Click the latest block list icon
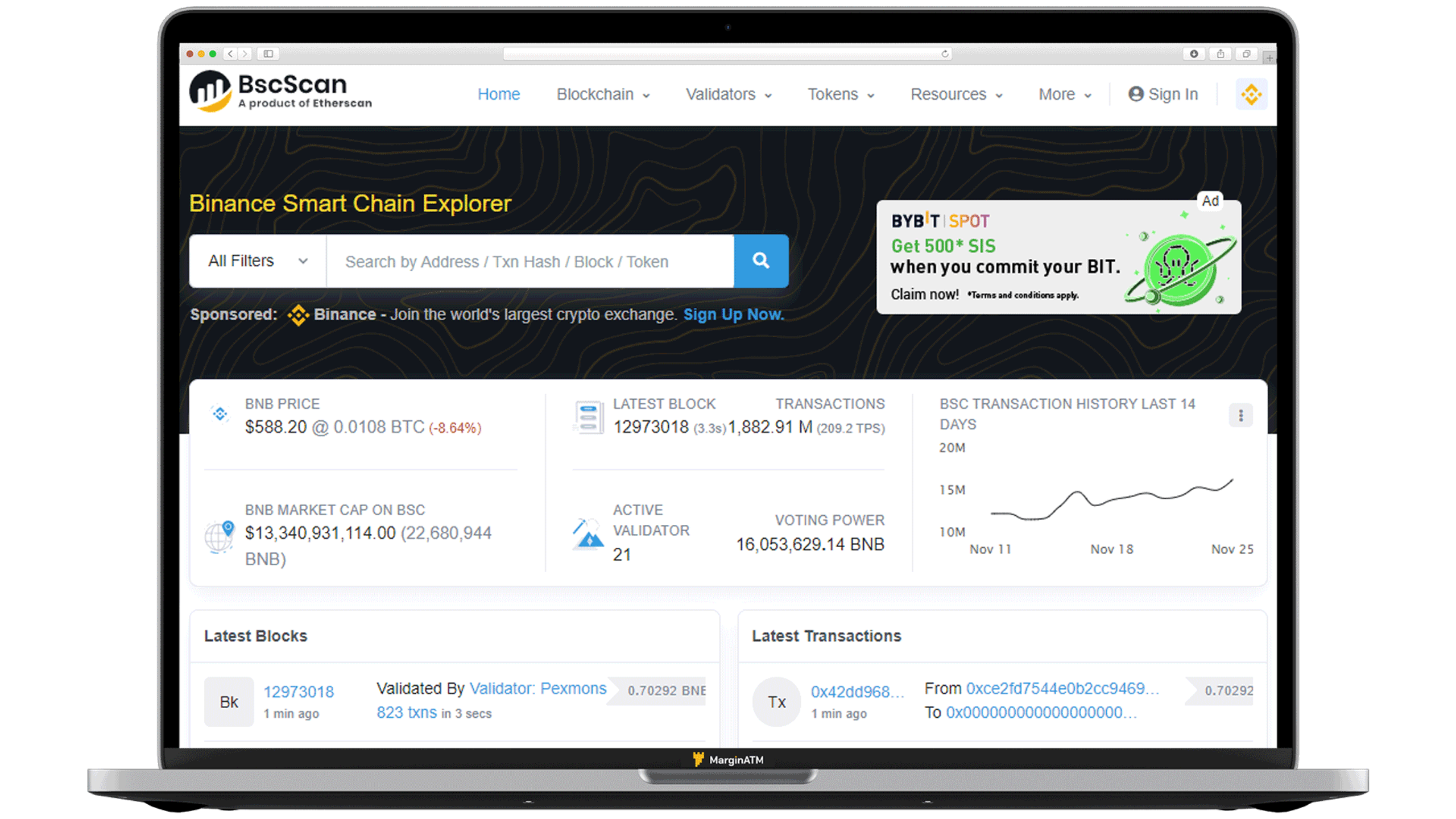1456x819 pixels. click(586, 415)
